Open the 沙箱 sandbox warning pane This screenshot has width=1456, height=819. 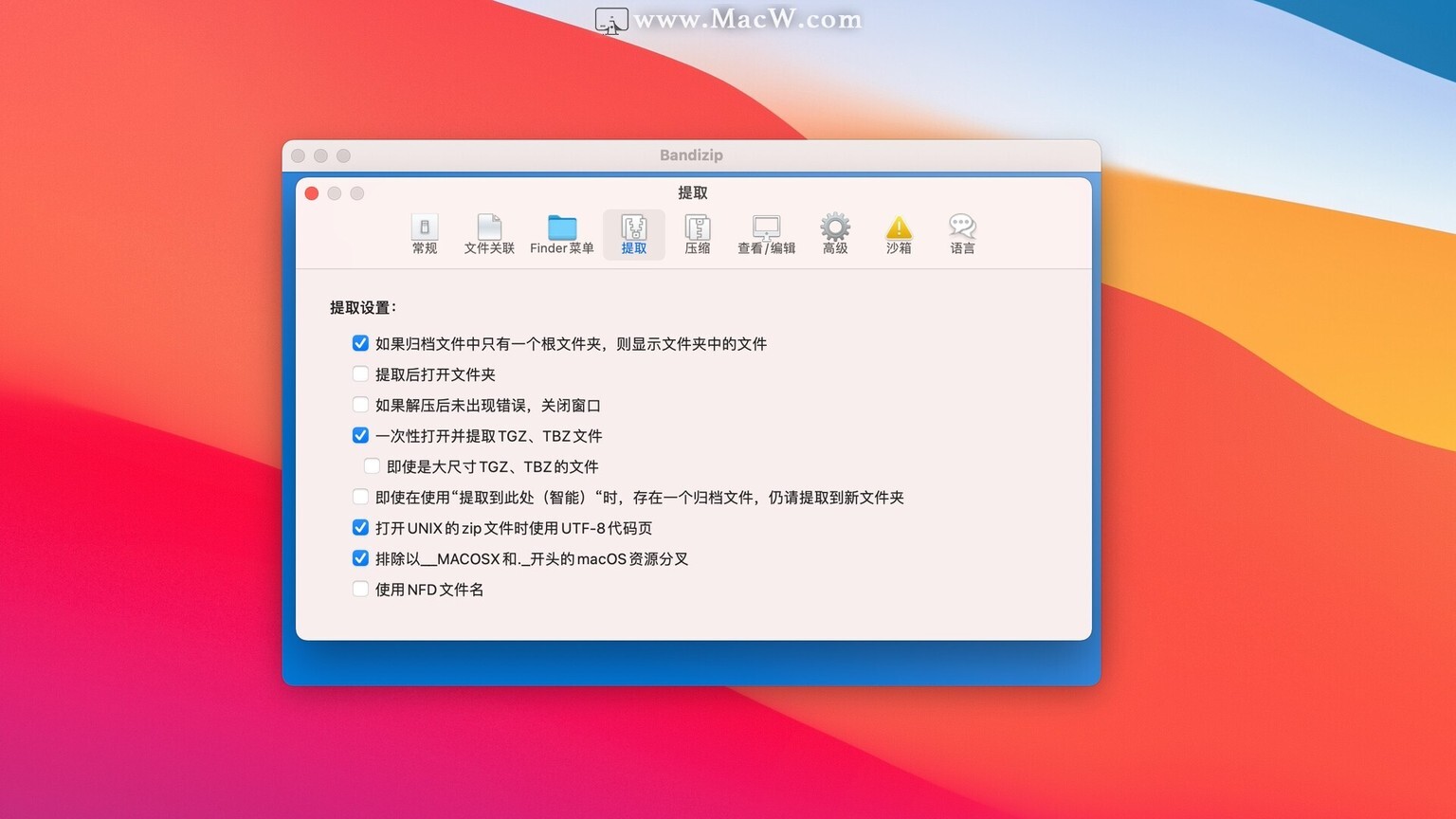pyautogui.click(x=899, y=234)
